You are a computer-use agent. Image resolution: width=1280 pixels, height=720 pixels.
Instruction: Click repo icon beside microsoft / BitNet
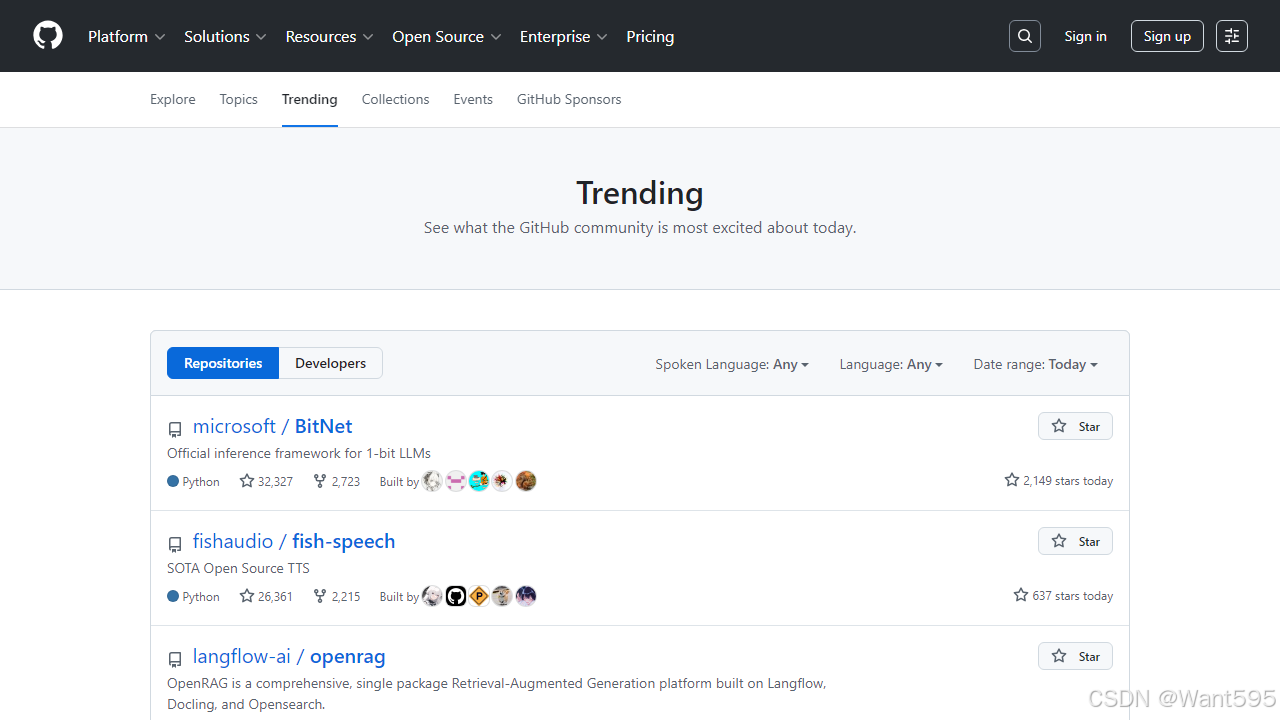[x=175, y=429]
